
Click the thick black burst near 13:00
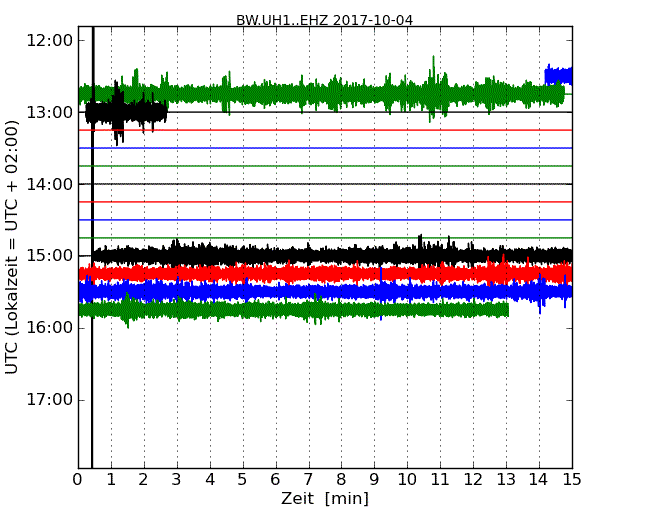tap(125, 112)
